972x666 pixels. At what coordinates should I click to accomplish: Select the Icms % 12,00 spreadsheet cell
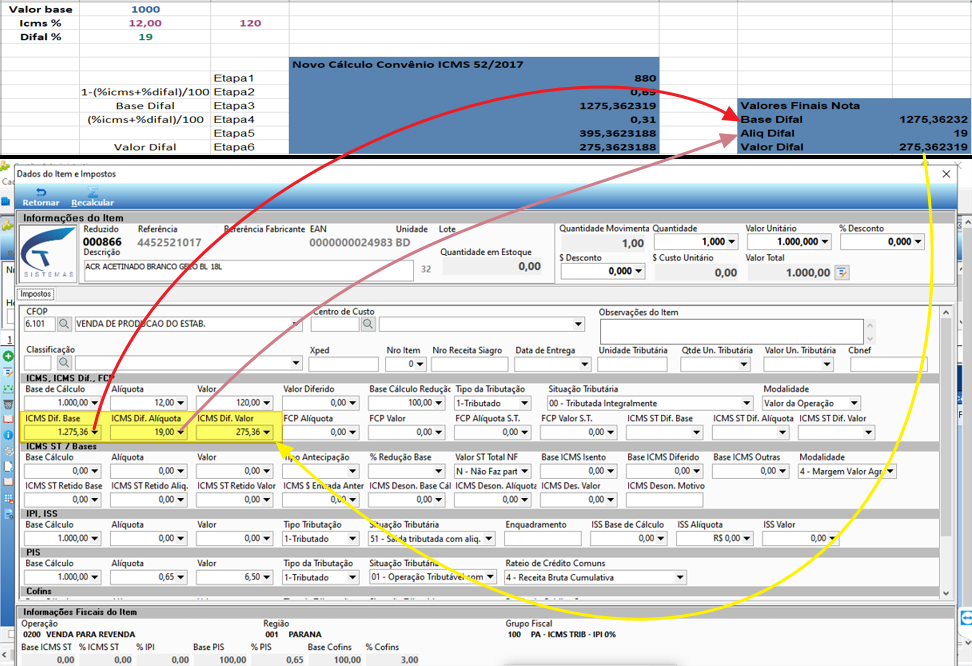pos(145,23)
